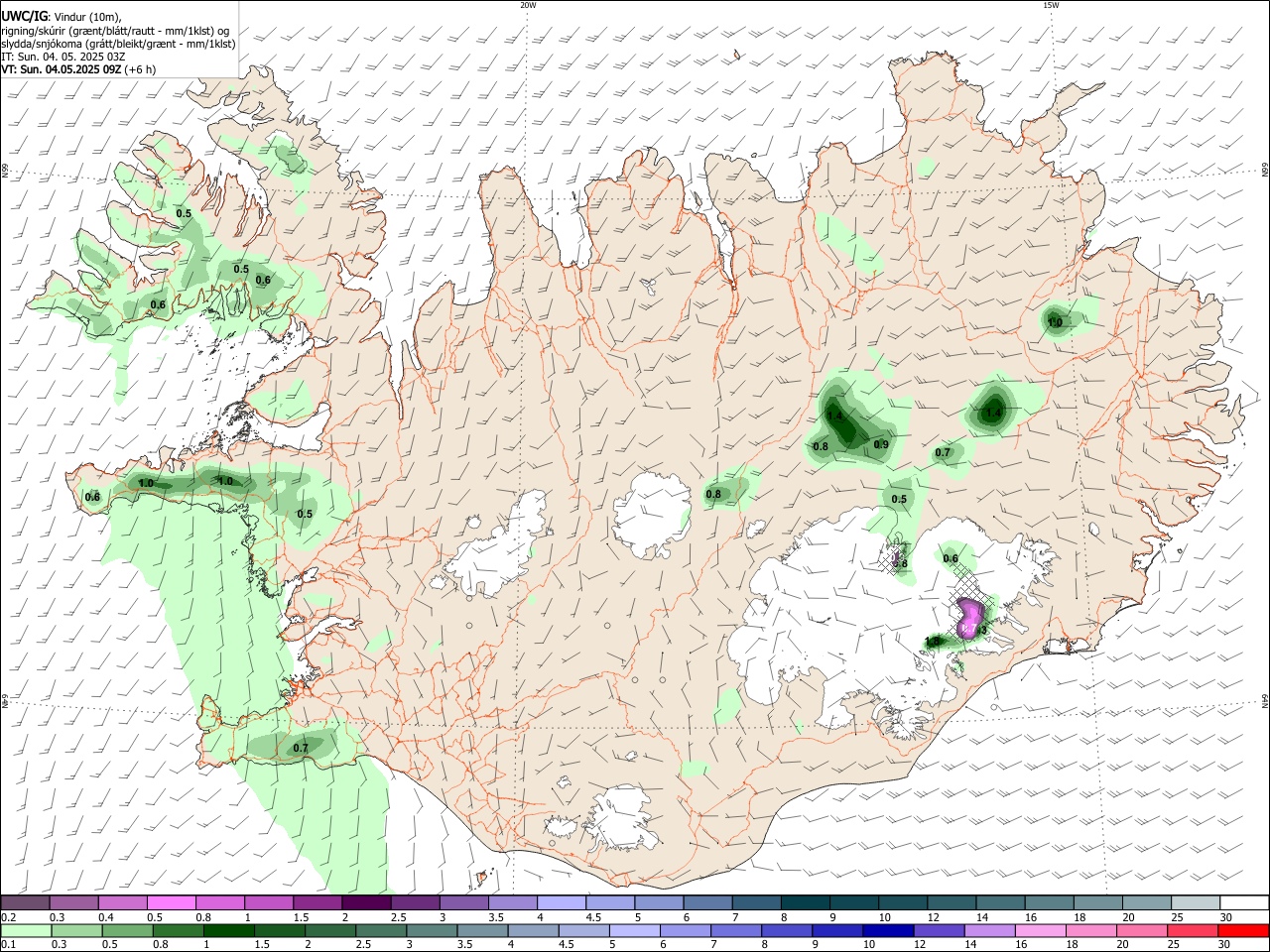Select the bright pink snow swatch between 0.5 and 0.8

tap(172, 903)
